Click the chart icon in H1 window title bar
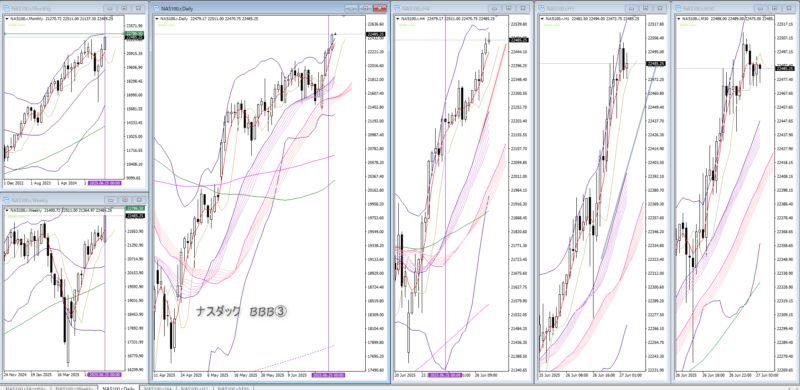 pos(541,8)
